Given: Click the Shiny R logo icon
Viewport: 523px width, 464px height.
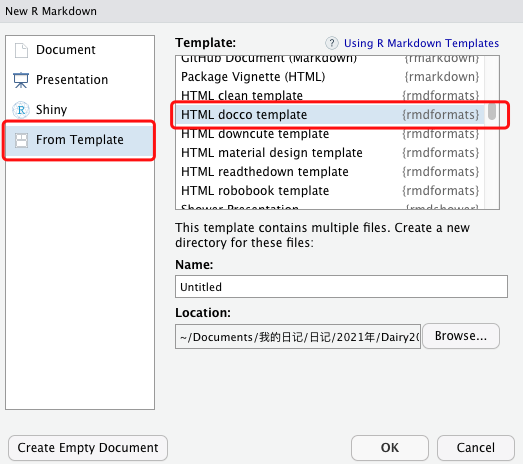Looking at the screenshot, I should pyautogui.click(x=21, y=110).
